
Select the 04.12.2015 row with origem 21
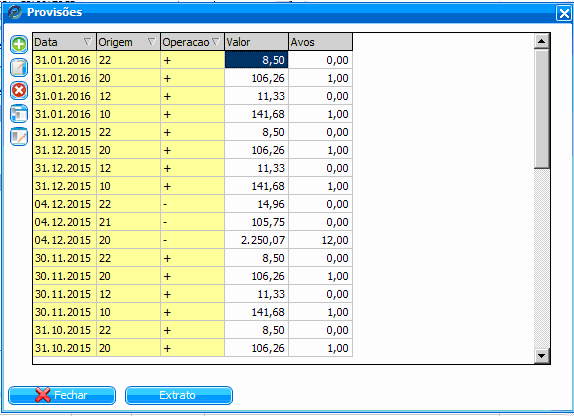coord(193,222)
